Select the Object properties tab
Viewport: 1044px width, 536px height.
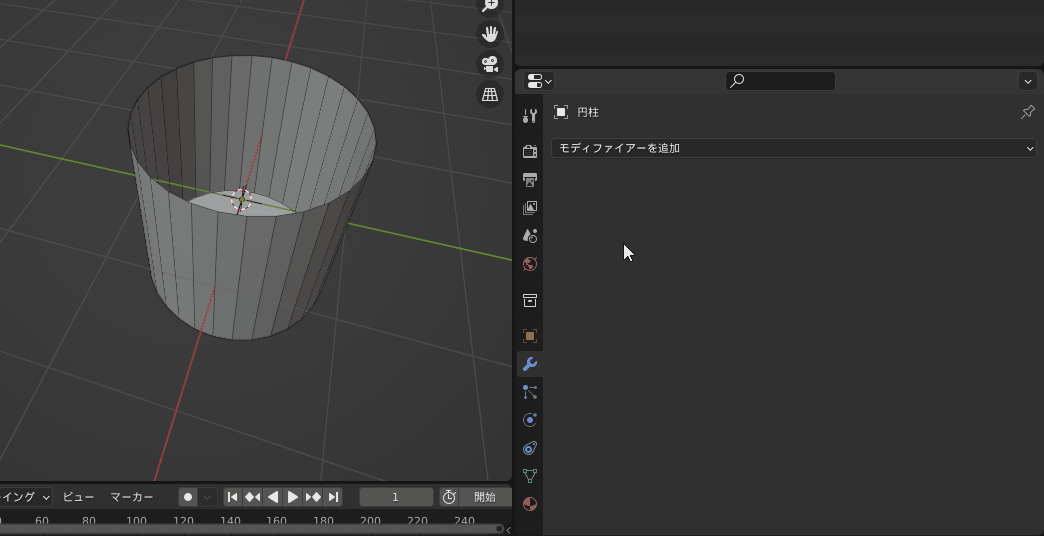[x=530, y=336]
